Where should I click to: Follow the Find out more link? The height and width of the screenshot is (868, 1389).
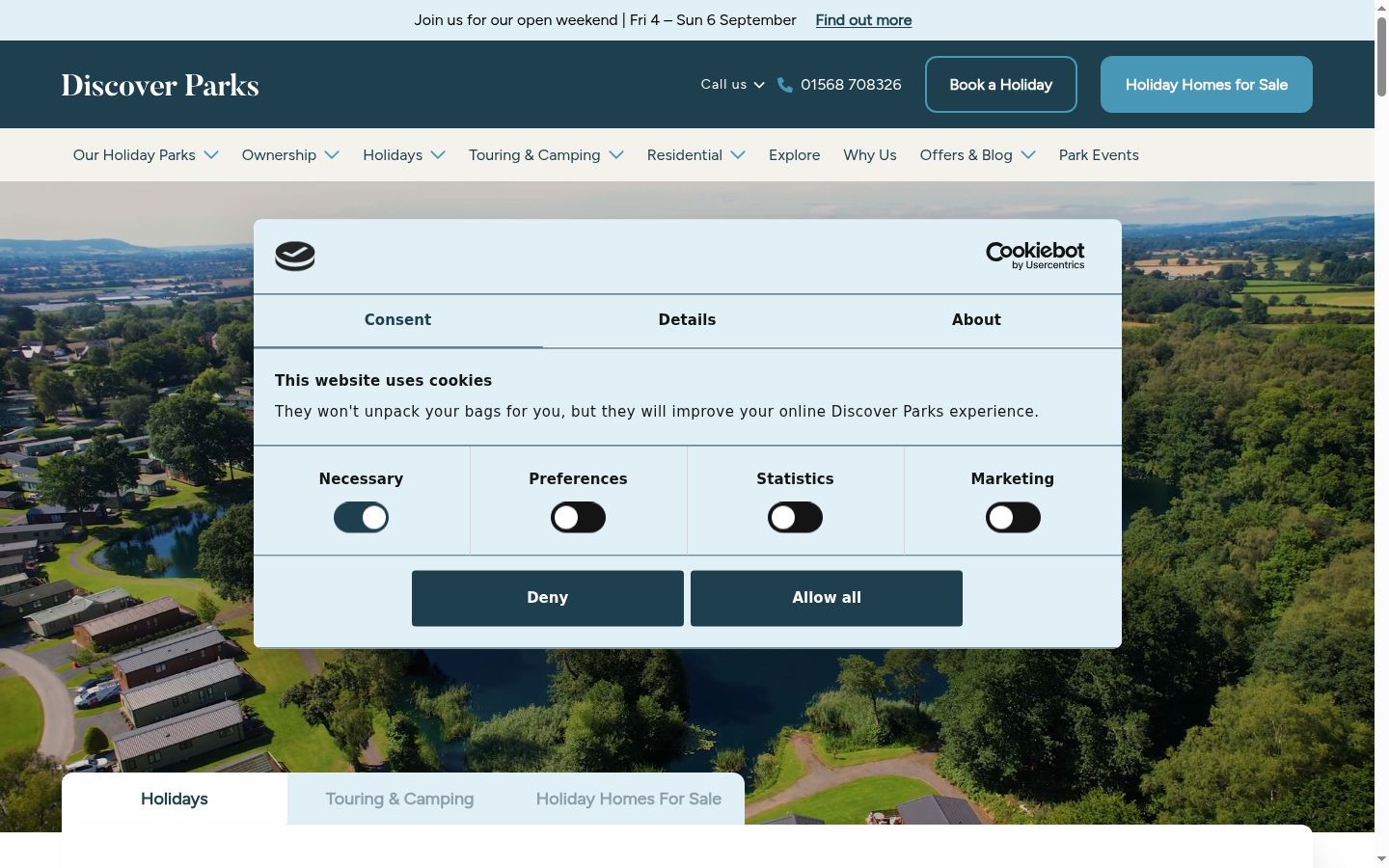point(863,20)
